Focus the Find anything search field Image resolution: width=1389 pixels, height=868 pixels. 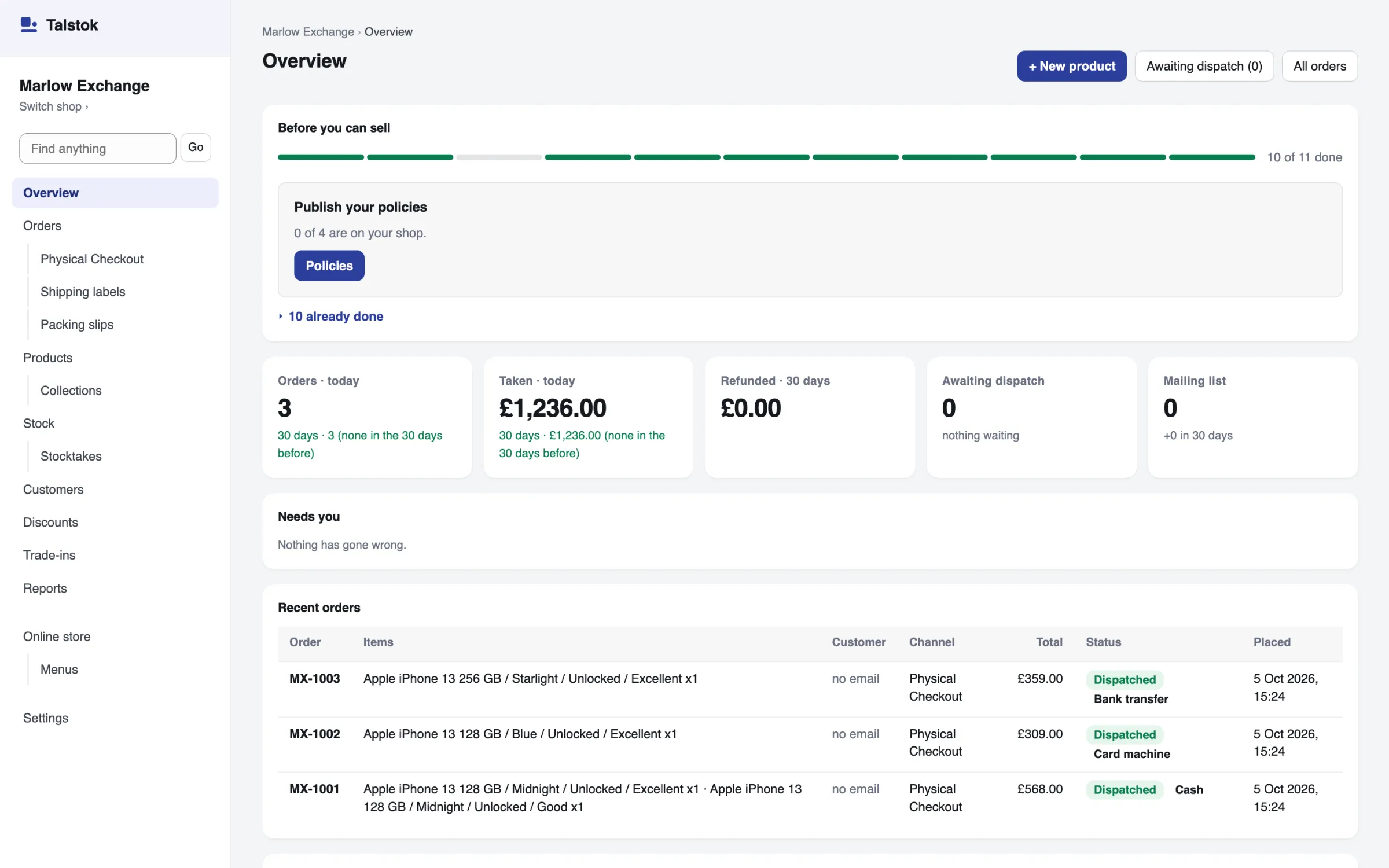pyautogui.click(x=97, y=149)
